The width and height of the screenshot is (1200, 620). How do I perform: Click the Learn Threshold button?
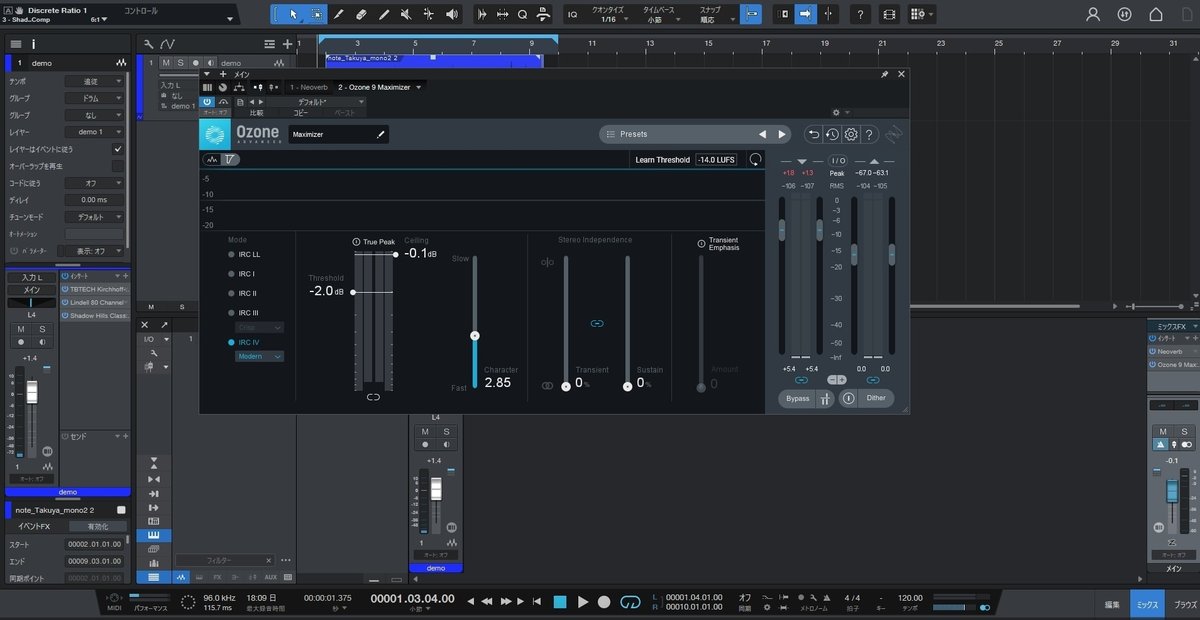pos(661,159)
